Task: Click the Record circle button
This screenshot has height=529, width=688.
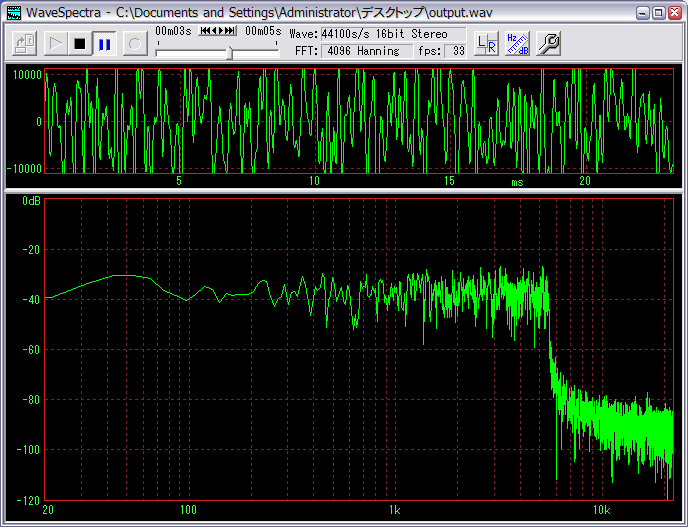Action: [135, 43]
